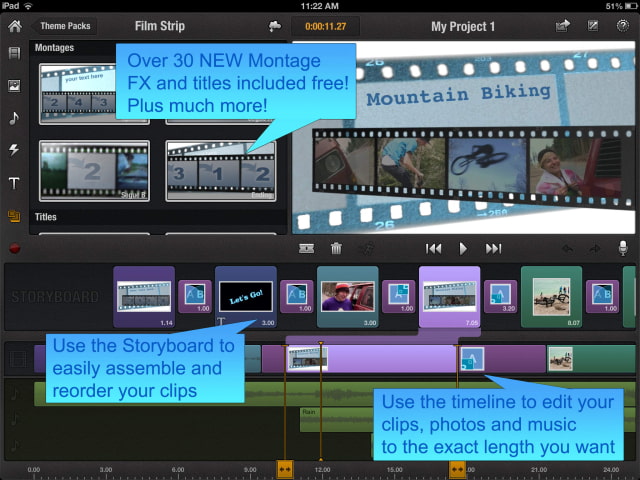640x480 pixels.
Task: Click the split clip razor icon
Action: (x=306, y=249)
